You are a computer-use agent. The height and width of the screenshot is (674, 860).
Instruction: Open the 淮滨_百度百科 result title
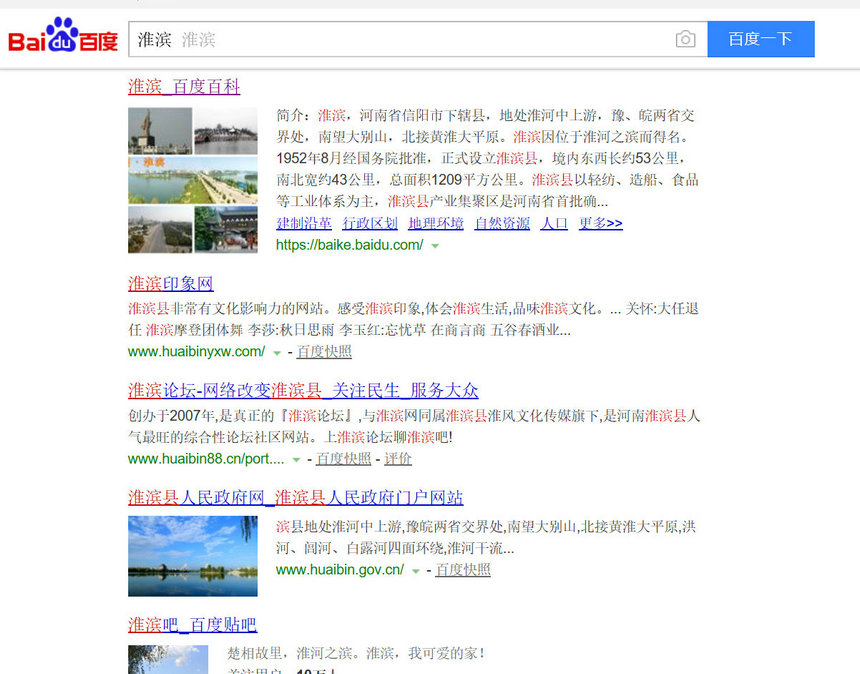(184, 87)
